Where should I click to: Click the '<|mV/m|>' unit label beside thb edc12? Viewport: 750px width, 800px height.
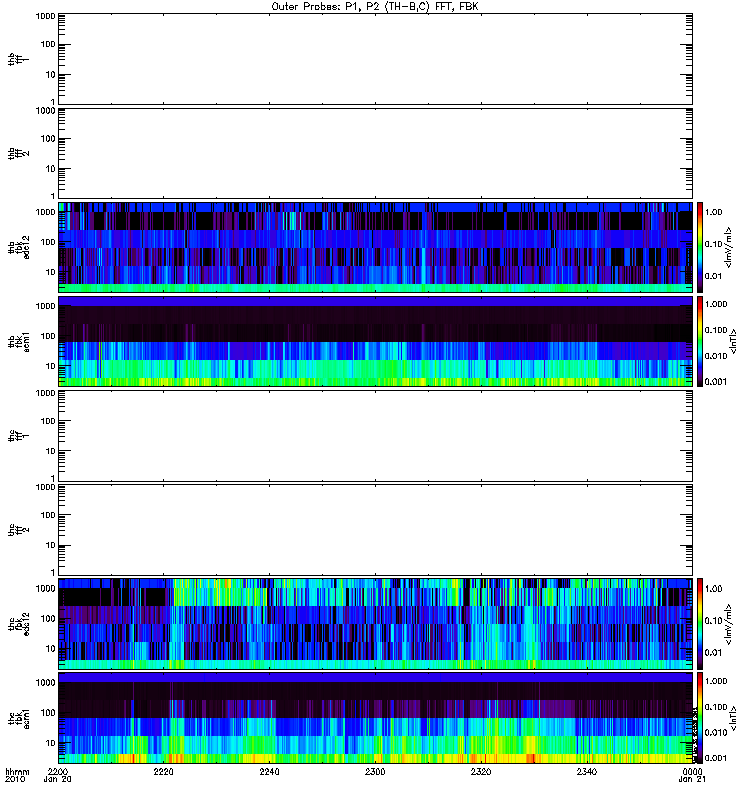[729, 247]
